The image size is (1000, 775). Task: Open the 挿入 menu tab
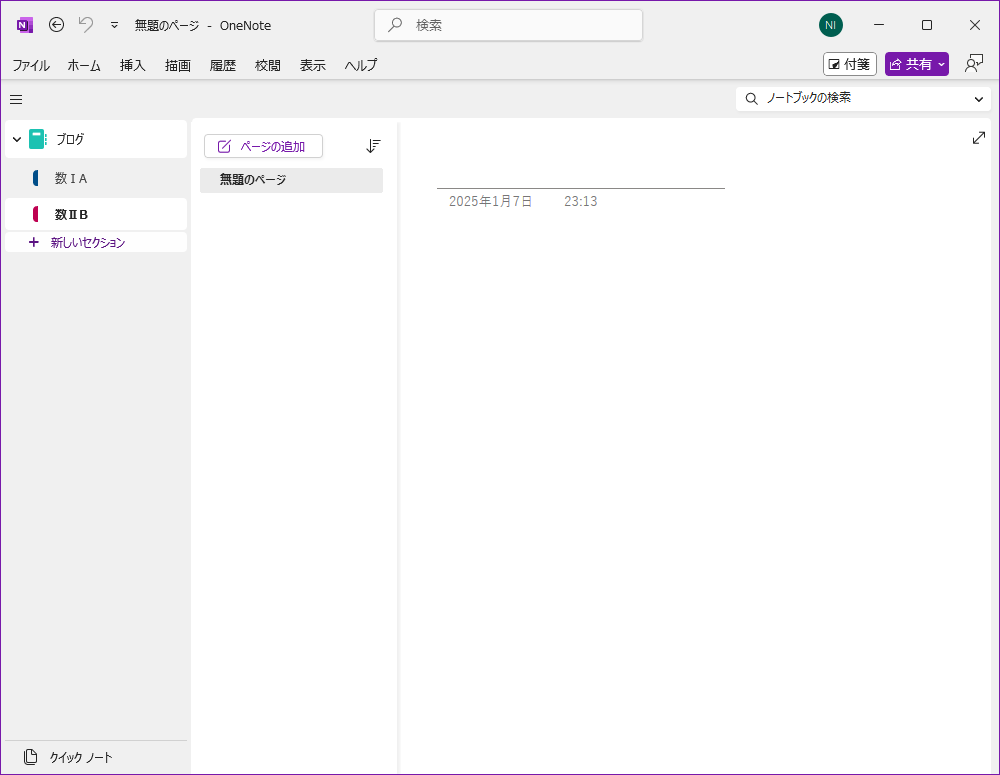133,65
